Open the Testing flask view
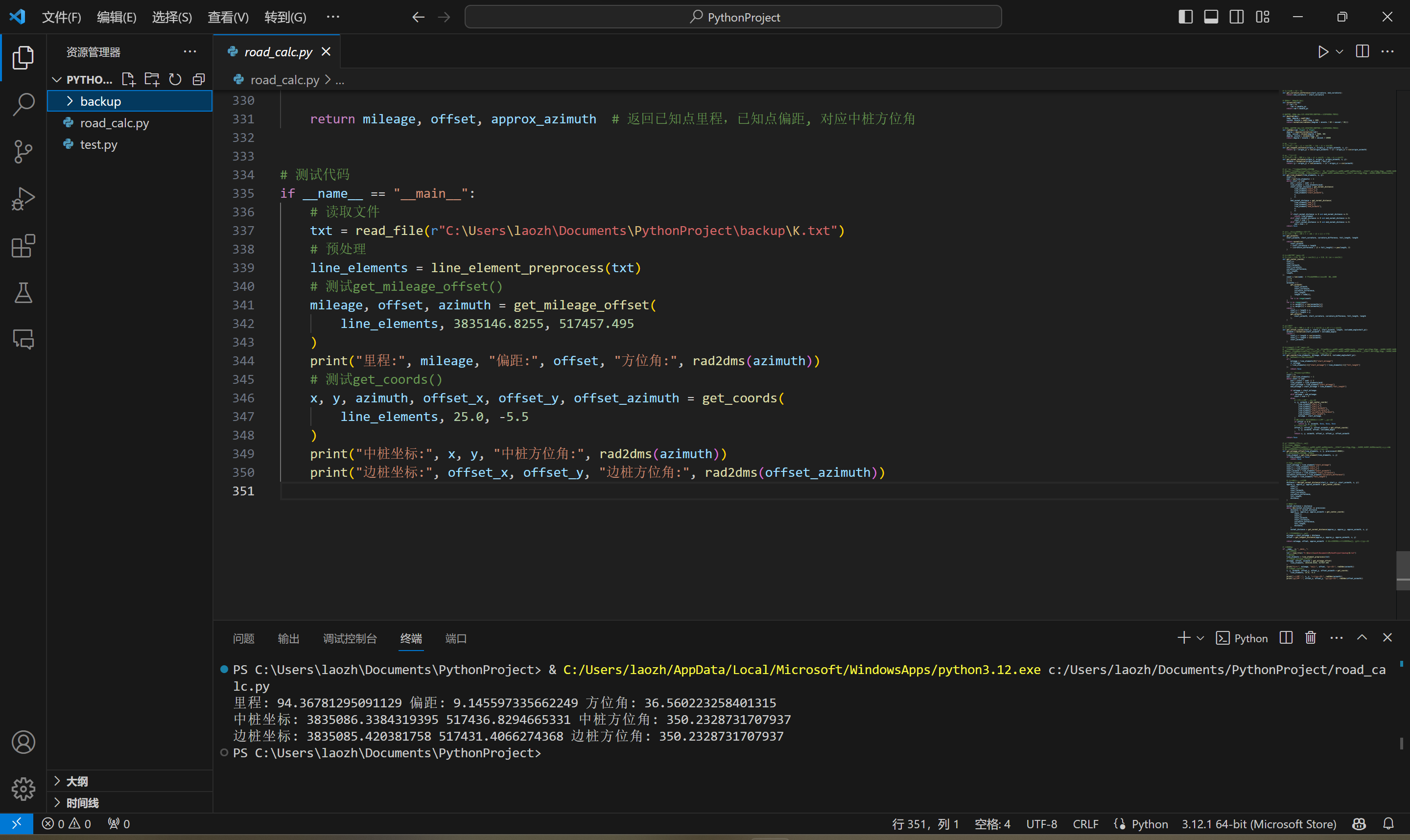The image size is (1410, 840). point(23,293)
